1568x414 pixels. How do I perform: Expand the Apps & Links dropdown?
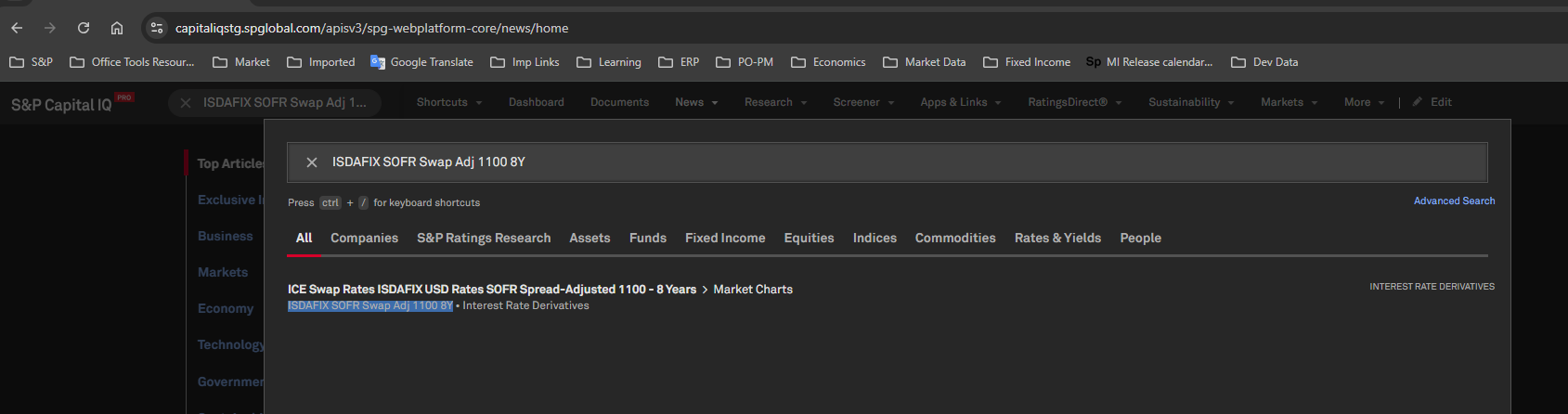(x=961, y=102)
